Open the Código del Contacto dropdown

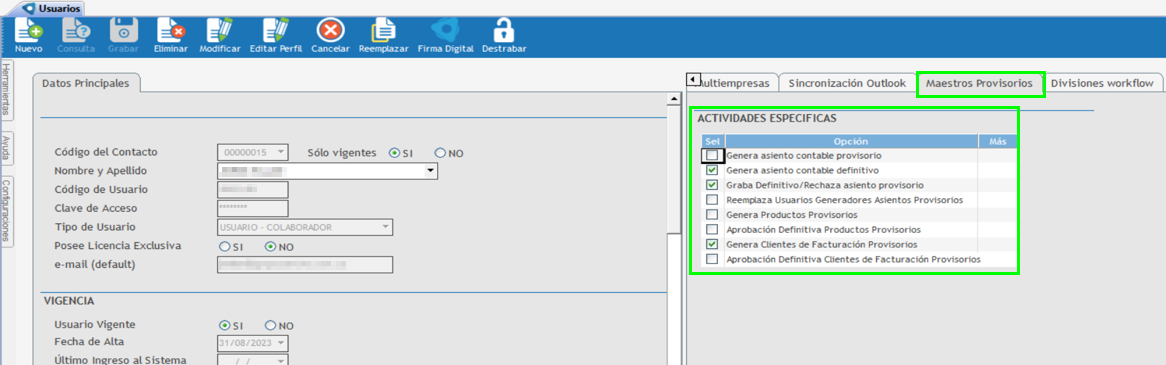point(280,152)
